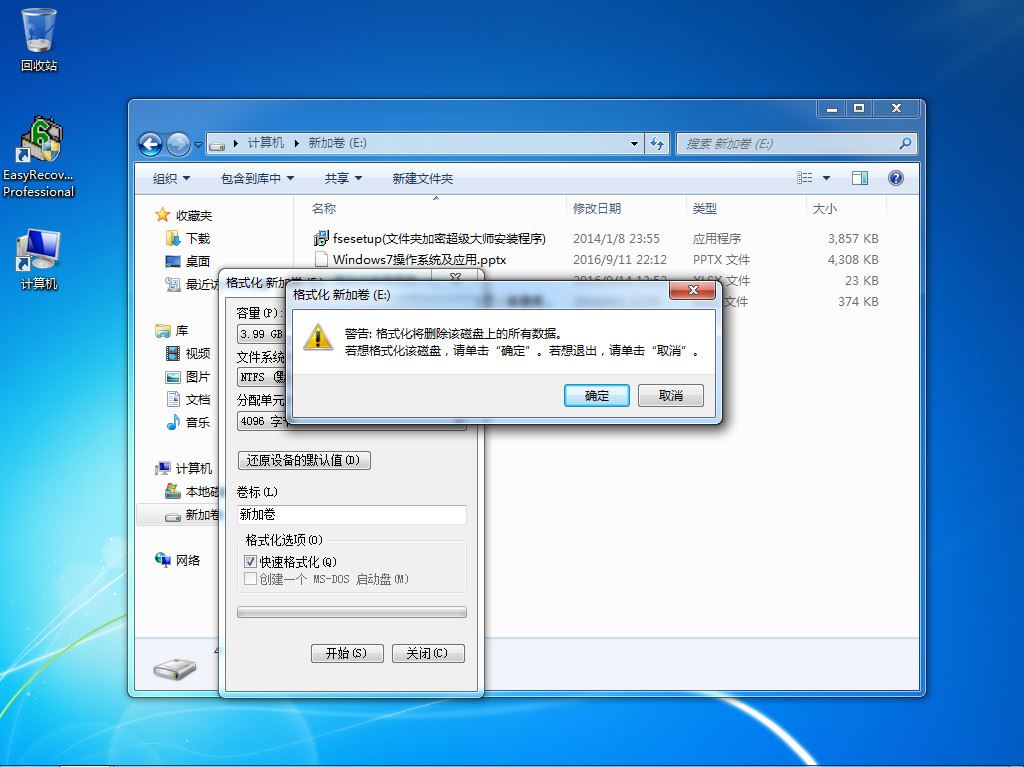Click the search magnifier icon

click(x=905, y=143)
